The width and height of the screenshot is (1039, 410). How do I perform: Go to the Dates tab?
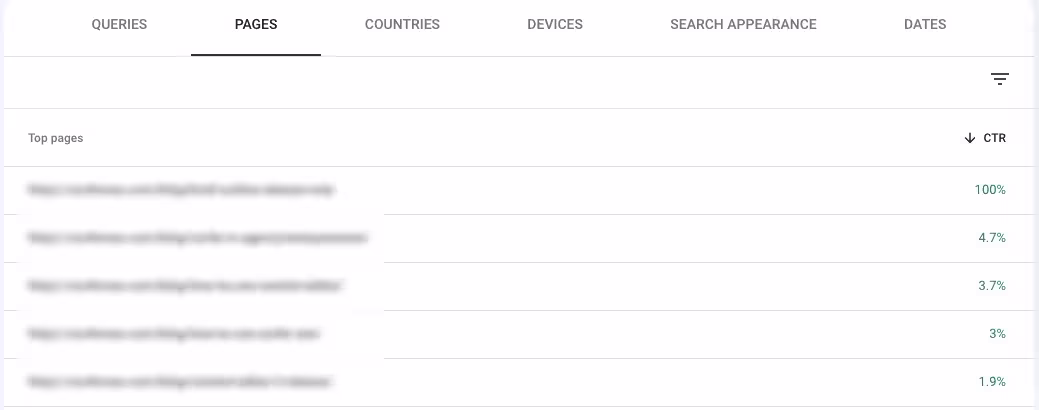pyautogui.click(x=925, y=25)
